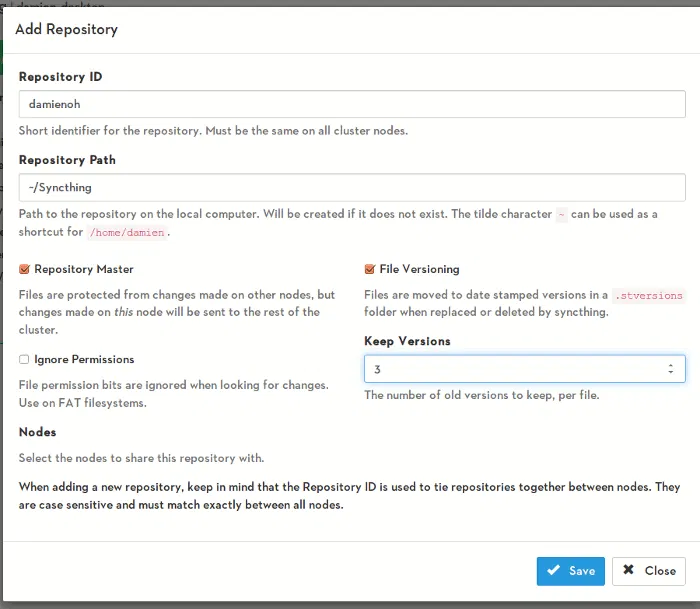
Task: Click the .stversions folder code text
Action: coord(648,296)
